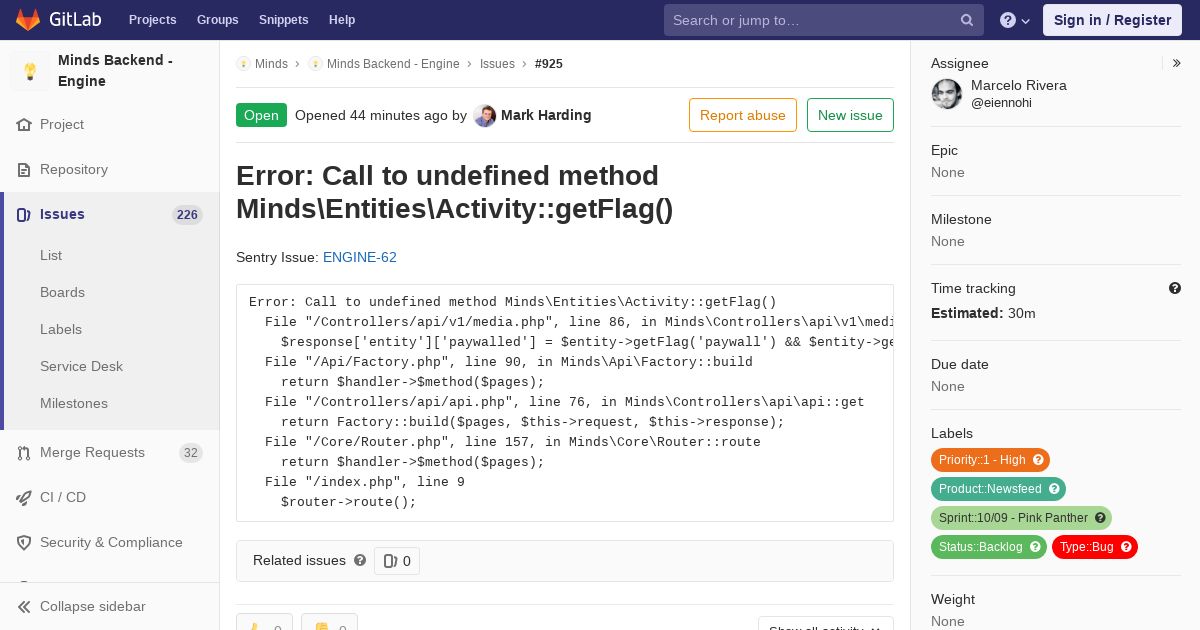This screenshot has width=1200, height=630.
Task: Click the Security & Compliance shield icon
Action: coord(24,543)
